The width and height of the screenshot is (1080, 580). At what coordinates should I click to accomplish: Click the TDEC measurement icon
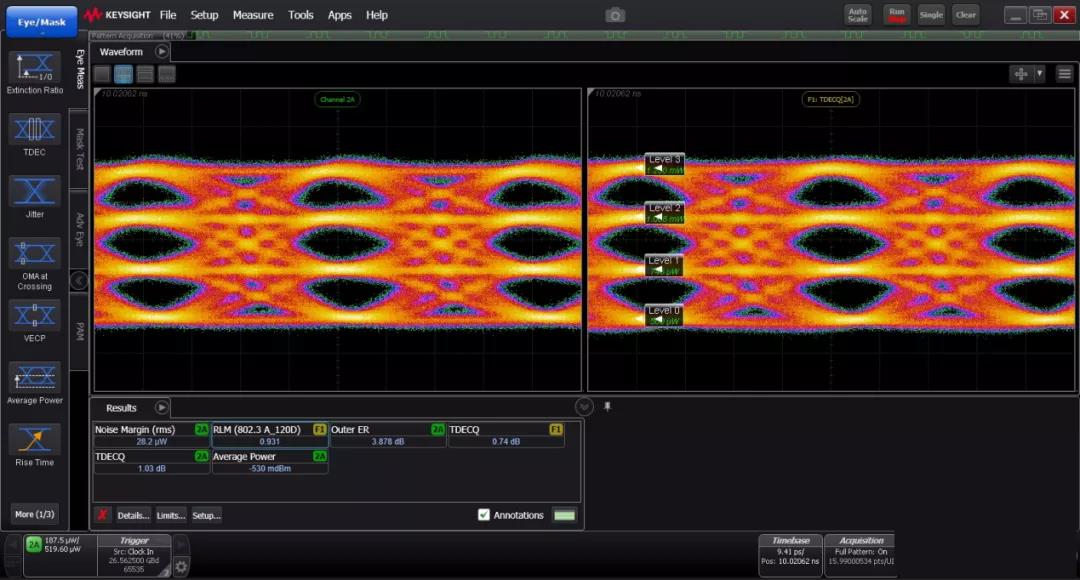point(34,130)
